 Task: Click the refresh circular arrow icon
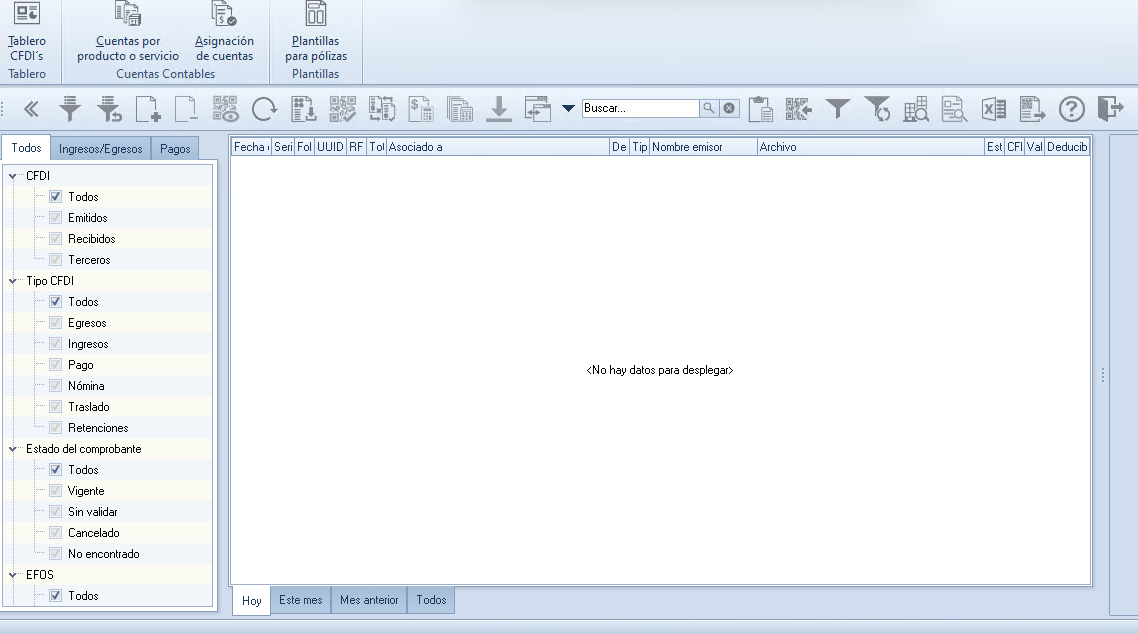click(x=264, y=109)
